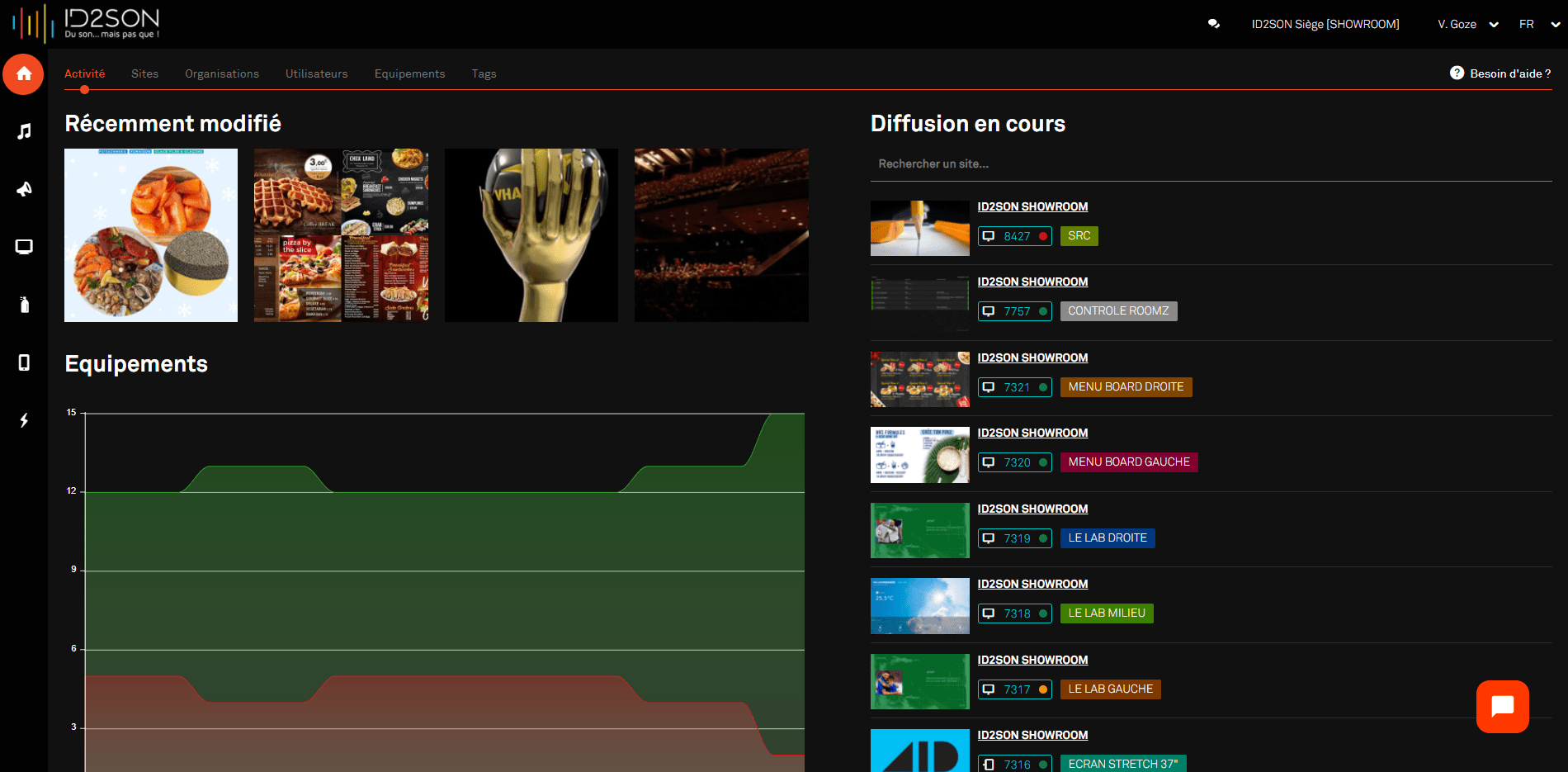
Task: Click portrait screen icon of player 7316
Action: tap(988, 765)
